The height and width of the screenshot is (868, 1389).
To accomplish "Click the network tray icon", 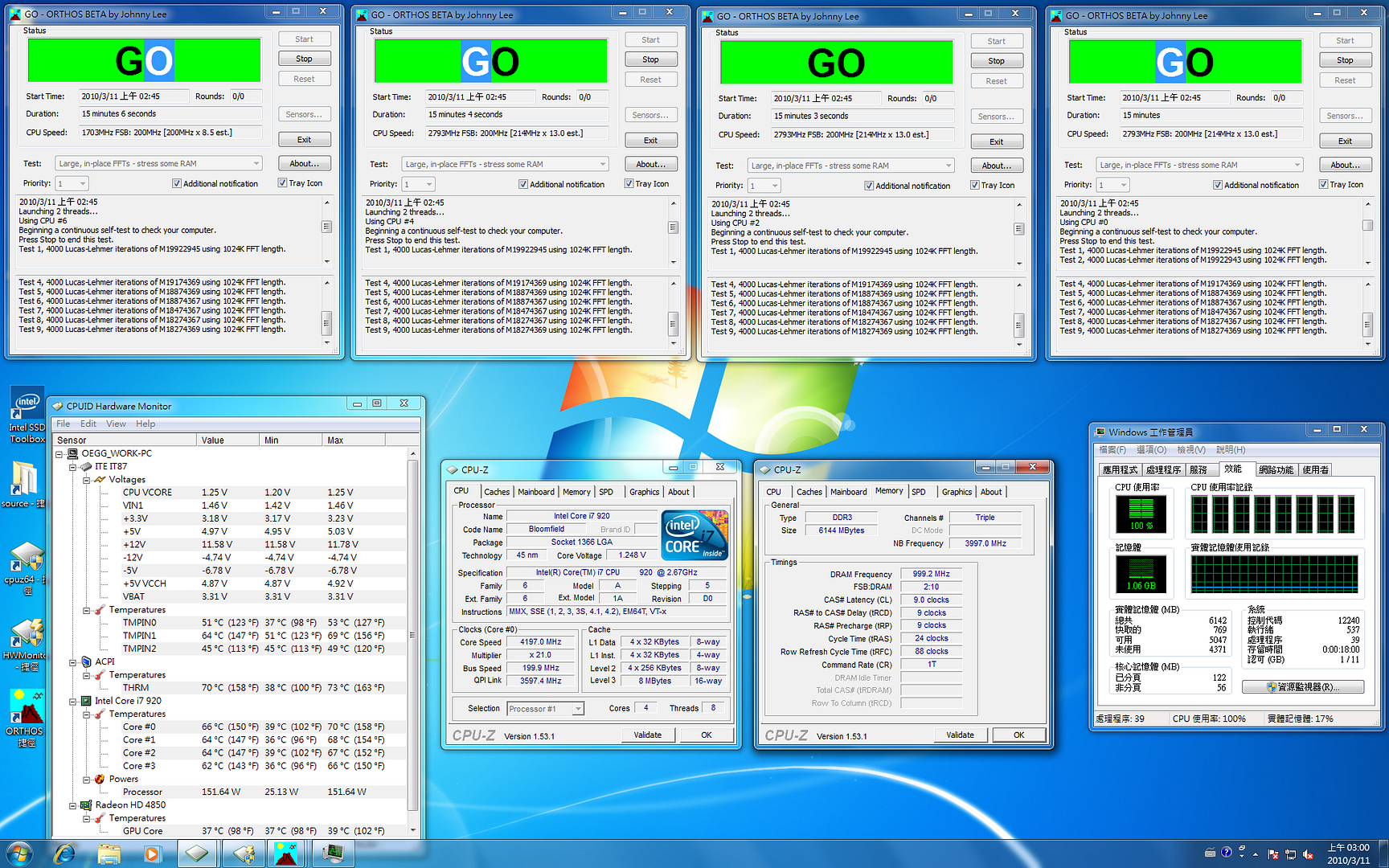I will pos(1290,854).
